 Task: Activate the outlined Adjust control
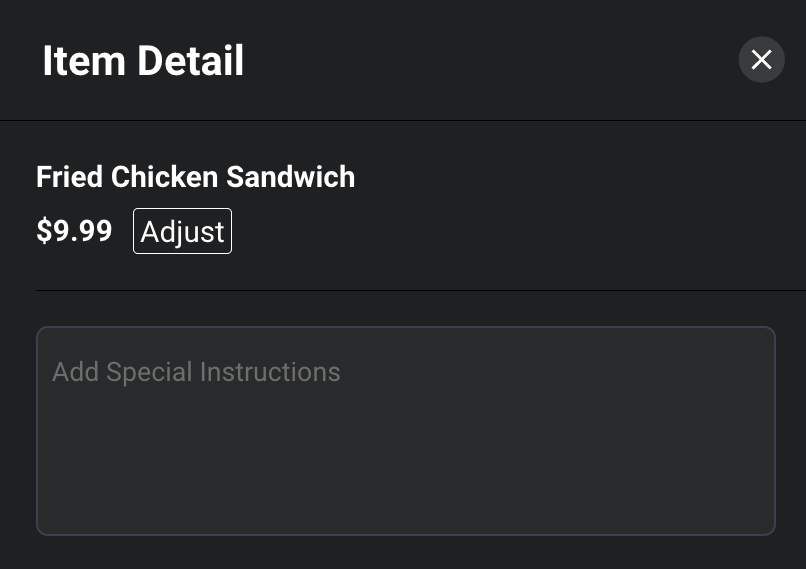(182, 231)
